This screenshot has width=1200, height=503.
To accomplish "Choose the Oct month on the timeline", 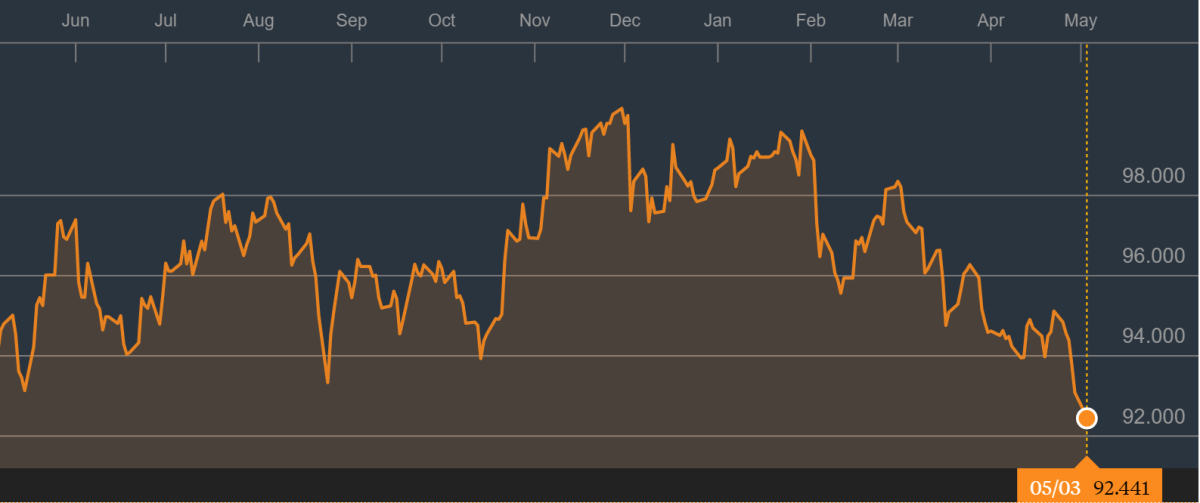I will pyautogui.click(x=441, y=21).
